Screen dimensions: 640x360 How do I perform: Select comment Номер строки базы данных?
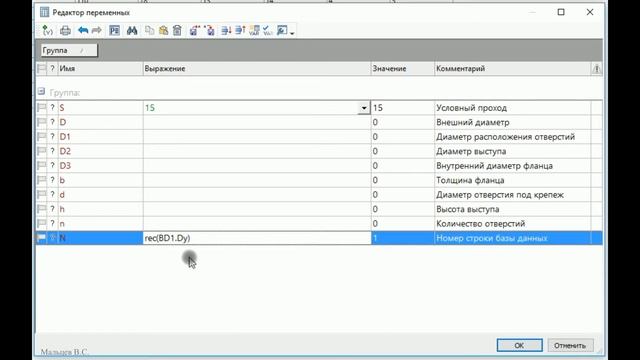[x=491, y=238]
